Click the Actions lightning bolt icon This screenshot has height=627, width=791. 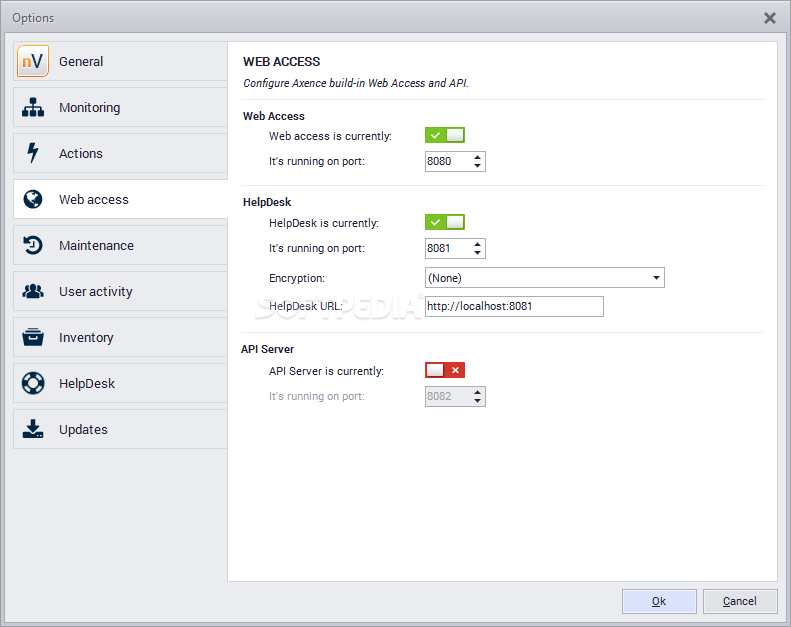point(33,153)
